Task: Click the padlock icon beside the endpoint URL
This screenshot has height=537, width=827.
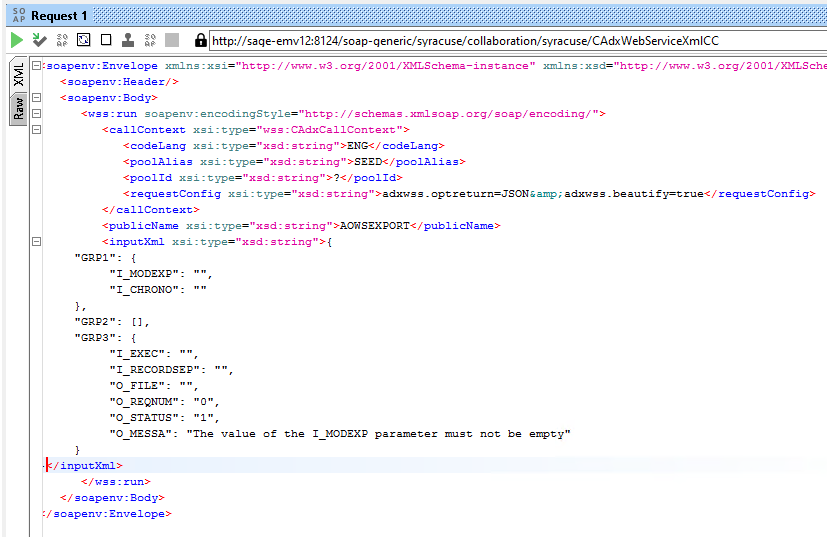Action: [x=200, y=41]
